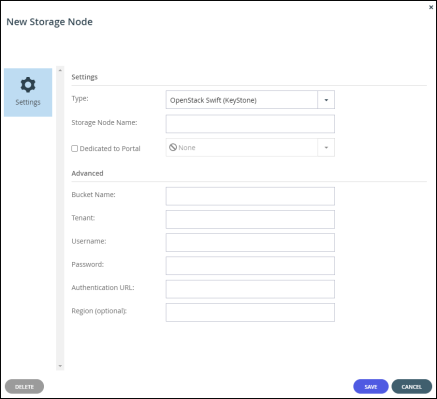The height and width of the screenshot is (399, 437).
Task: Click the Username text box
Action: [x=250, y=242]
